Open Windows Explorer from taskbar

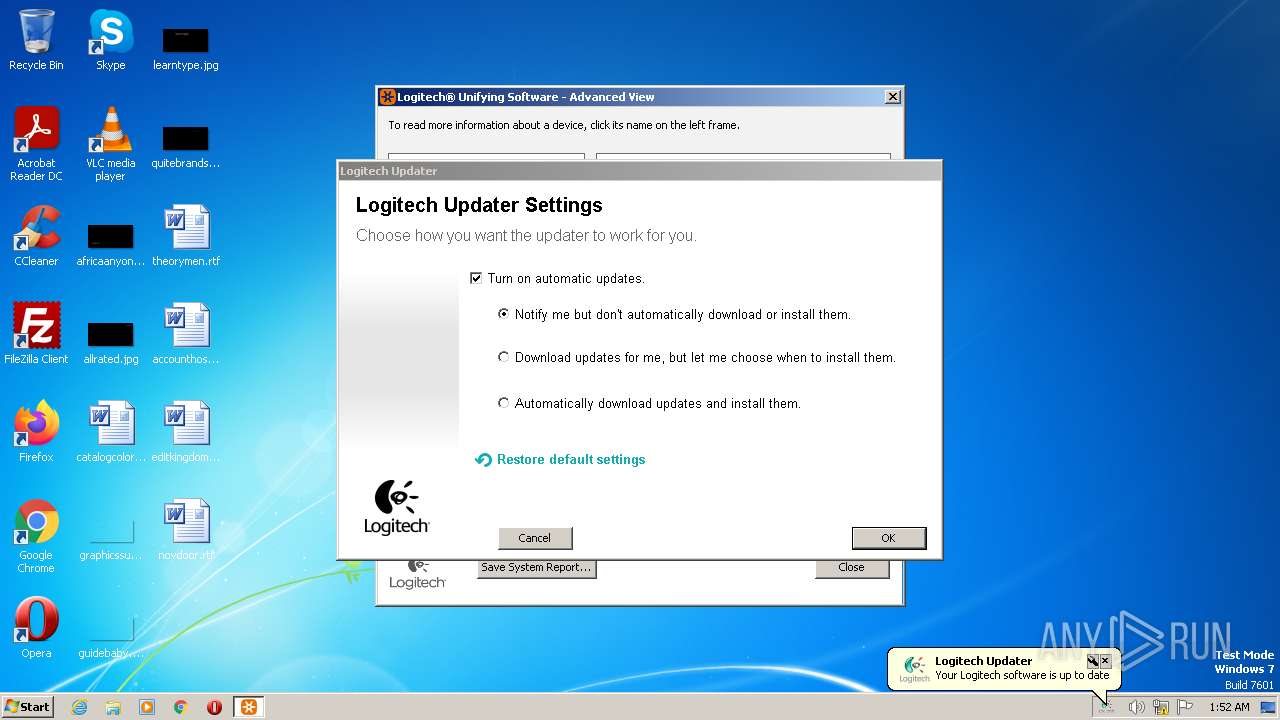[113, 707]
